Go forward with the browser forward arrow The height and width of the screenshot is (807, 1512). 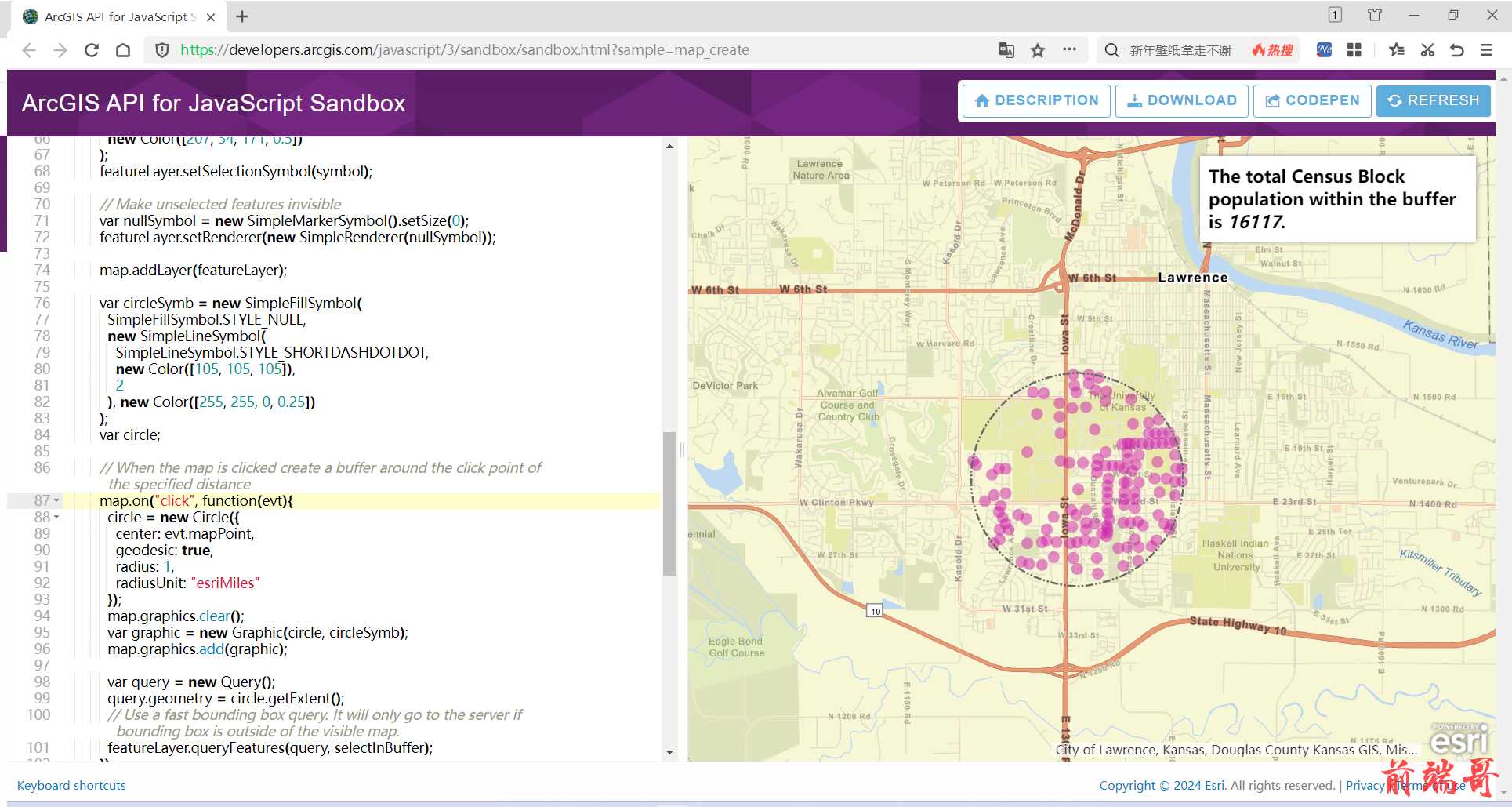pos(60,50)
